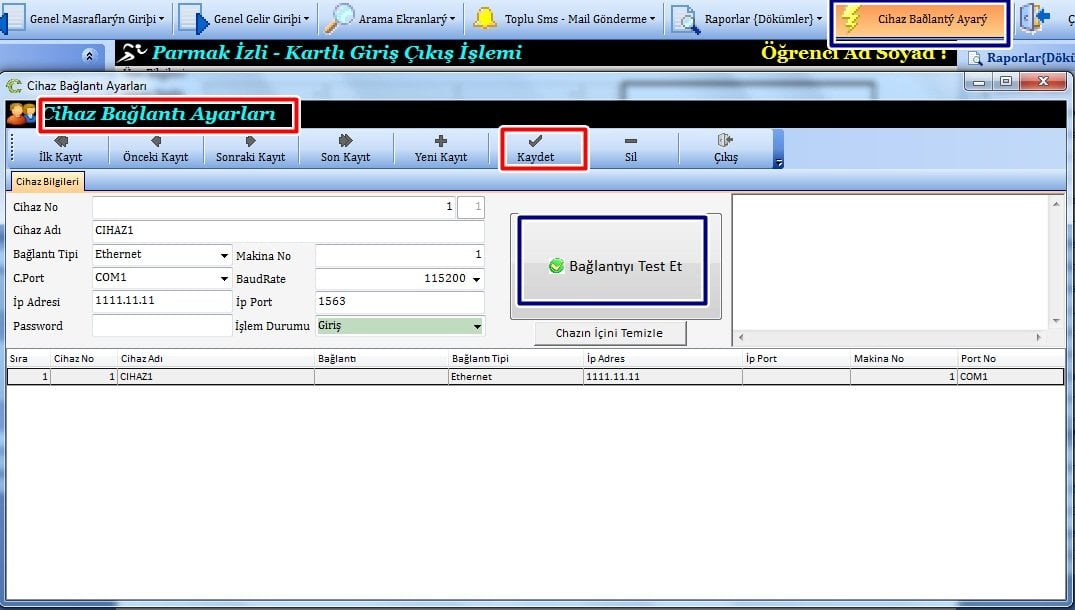Delete record using Sil minus icon
1075x610 pixels.
pos(630,148)
